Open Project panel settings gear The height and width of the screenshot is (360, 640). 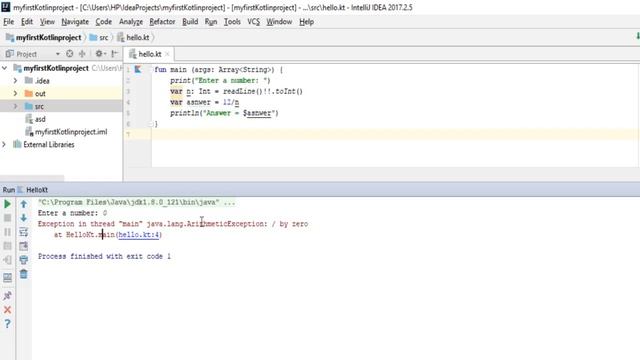[x=100, y=53]
